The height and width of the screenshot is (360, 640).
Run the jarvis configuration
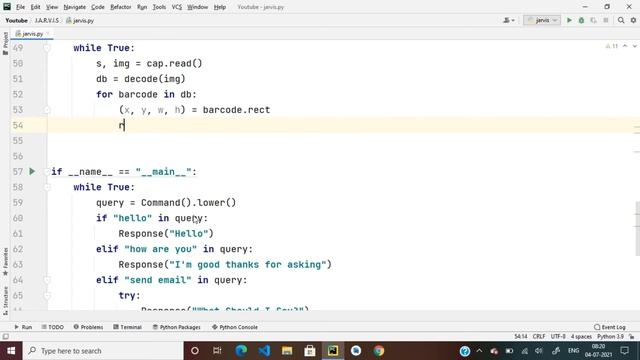(569, 20)
